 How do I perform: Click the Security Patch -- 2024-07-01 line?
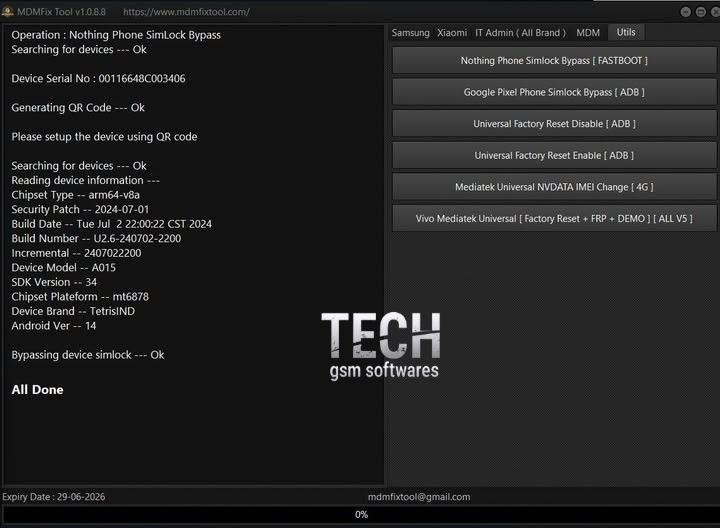80,209
